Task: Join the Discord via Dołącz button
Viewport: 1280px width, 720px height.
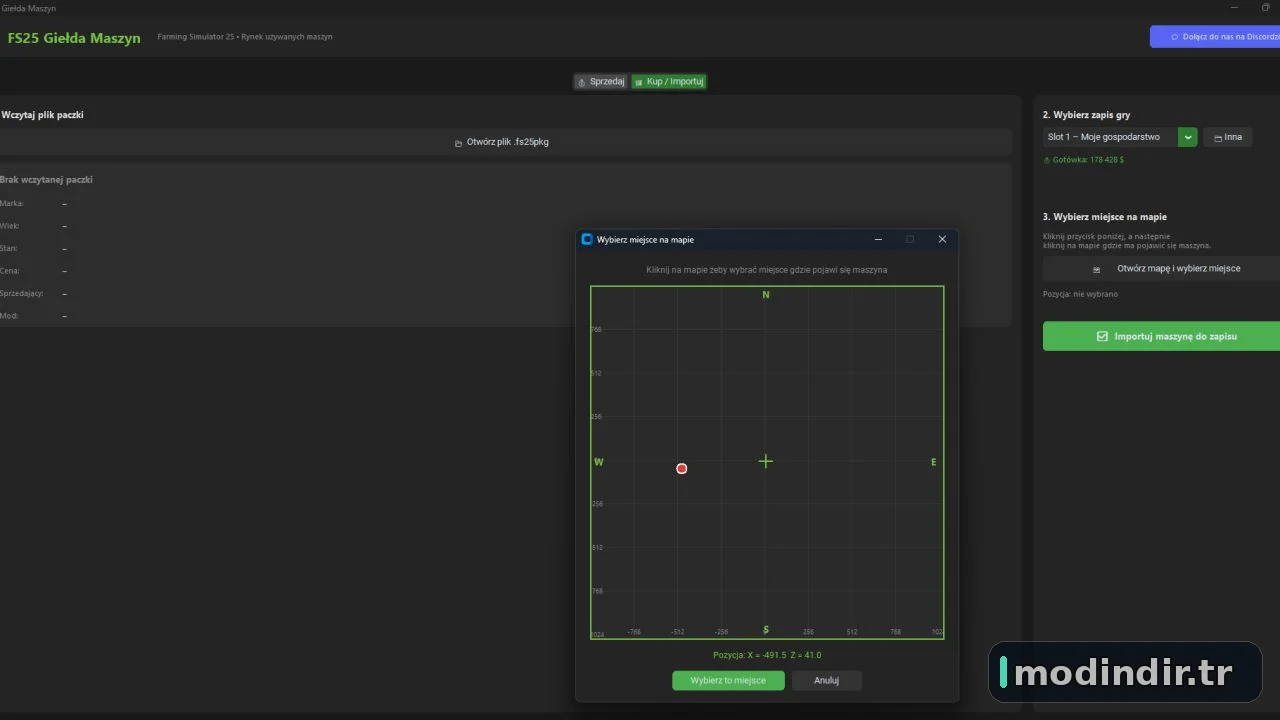Action: click(1215, 37)
